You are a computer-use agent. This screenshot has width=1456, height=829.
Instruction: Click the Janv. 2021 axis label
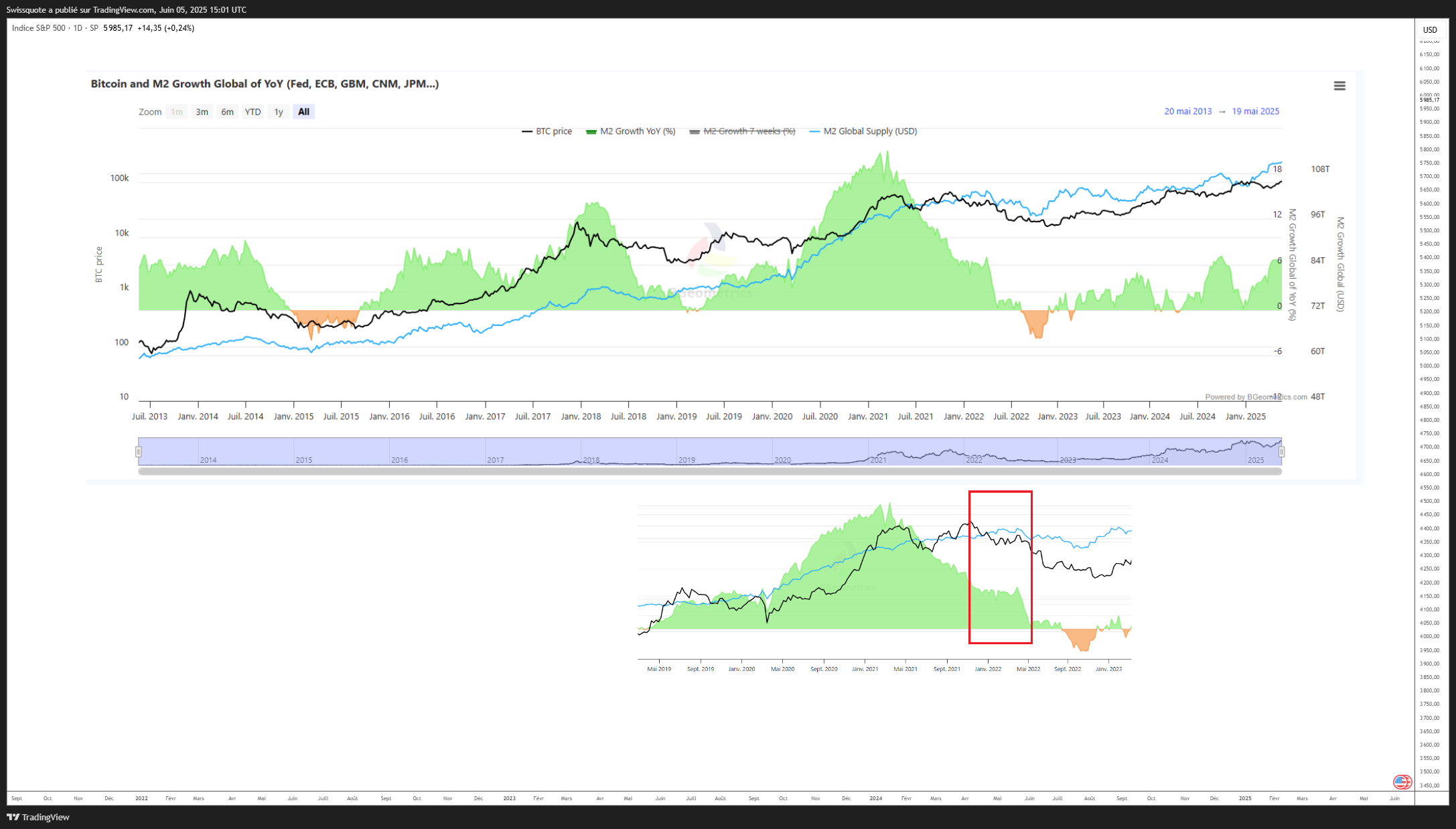tap(868, 417)
